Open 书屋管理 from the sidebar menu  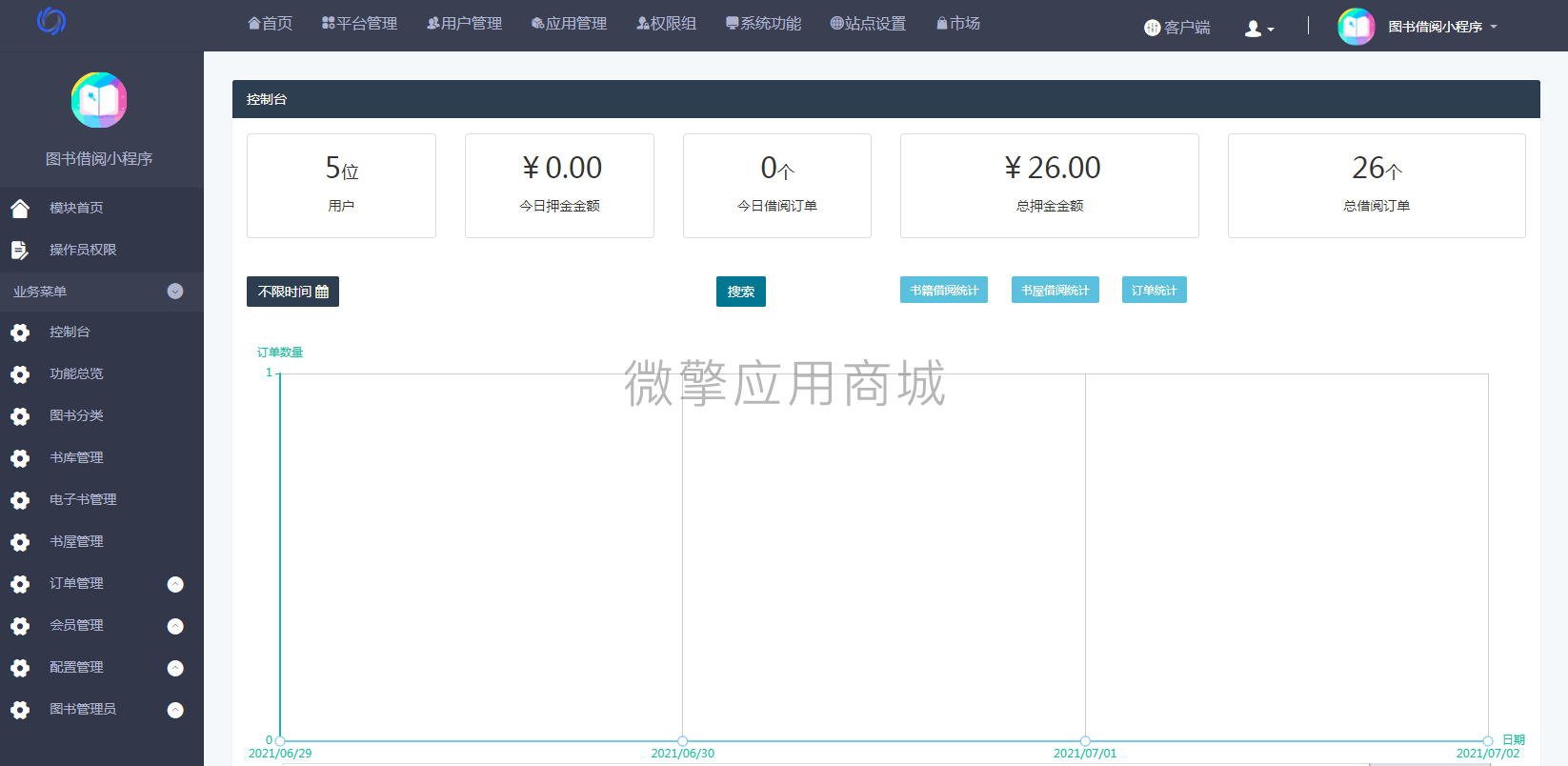[76, 541]
